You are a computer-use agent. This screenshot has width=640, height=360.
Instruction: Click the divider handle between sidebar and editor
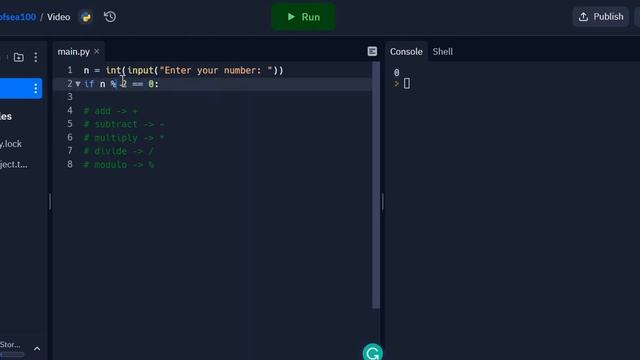pyautogui.click(x=50, y=202)
